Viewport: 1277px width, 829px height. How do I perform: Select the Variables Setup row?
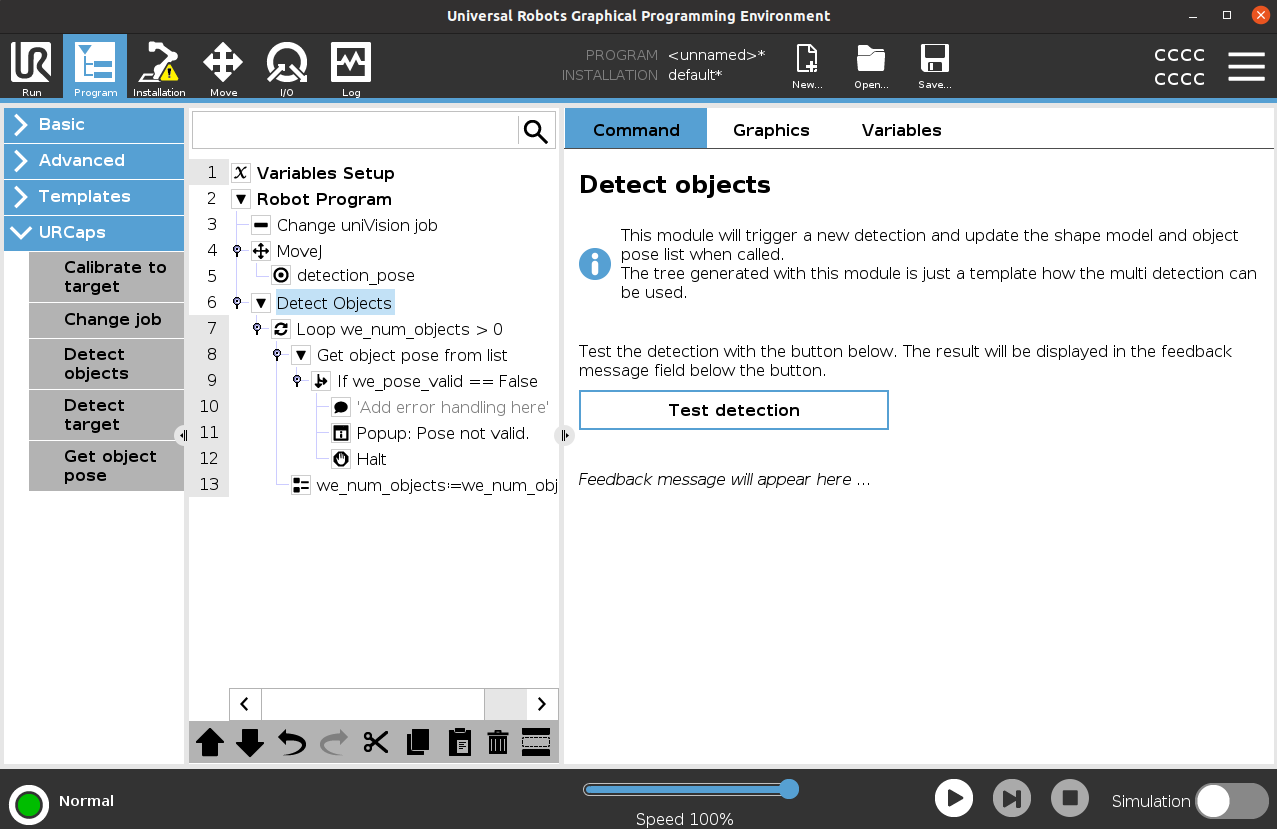coord(325,173)
